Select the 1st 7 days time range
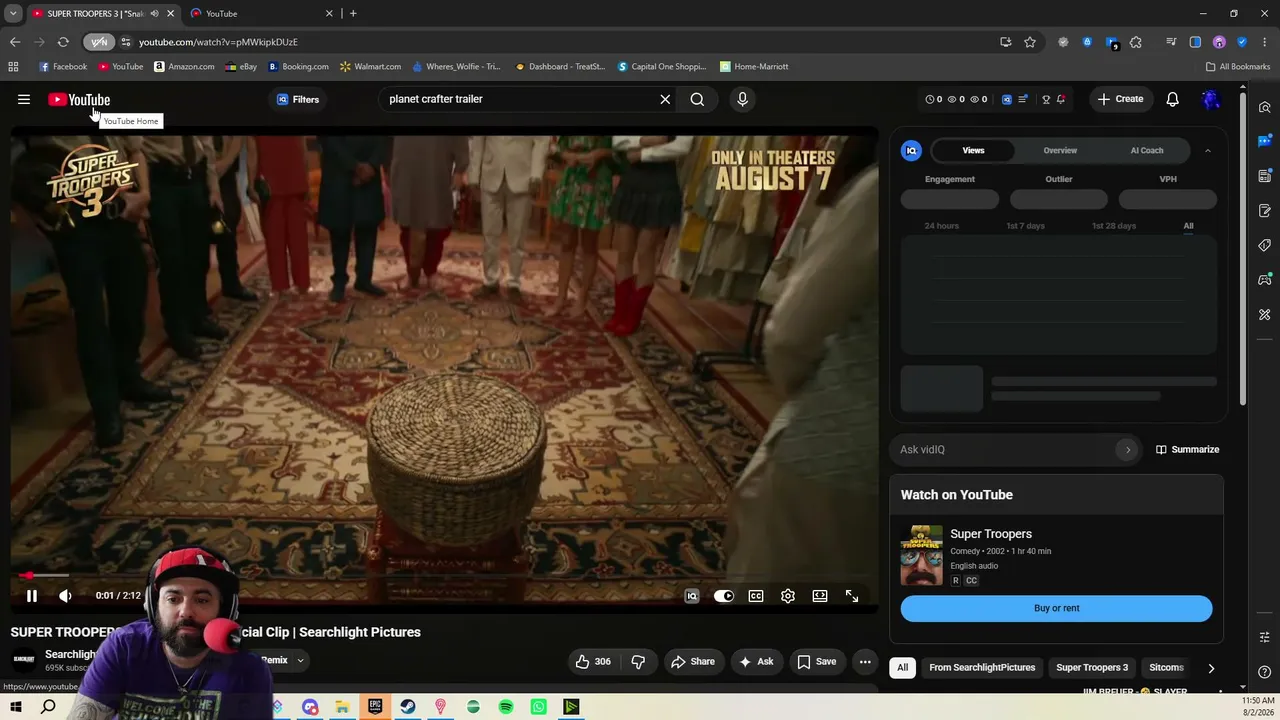 1025,226
